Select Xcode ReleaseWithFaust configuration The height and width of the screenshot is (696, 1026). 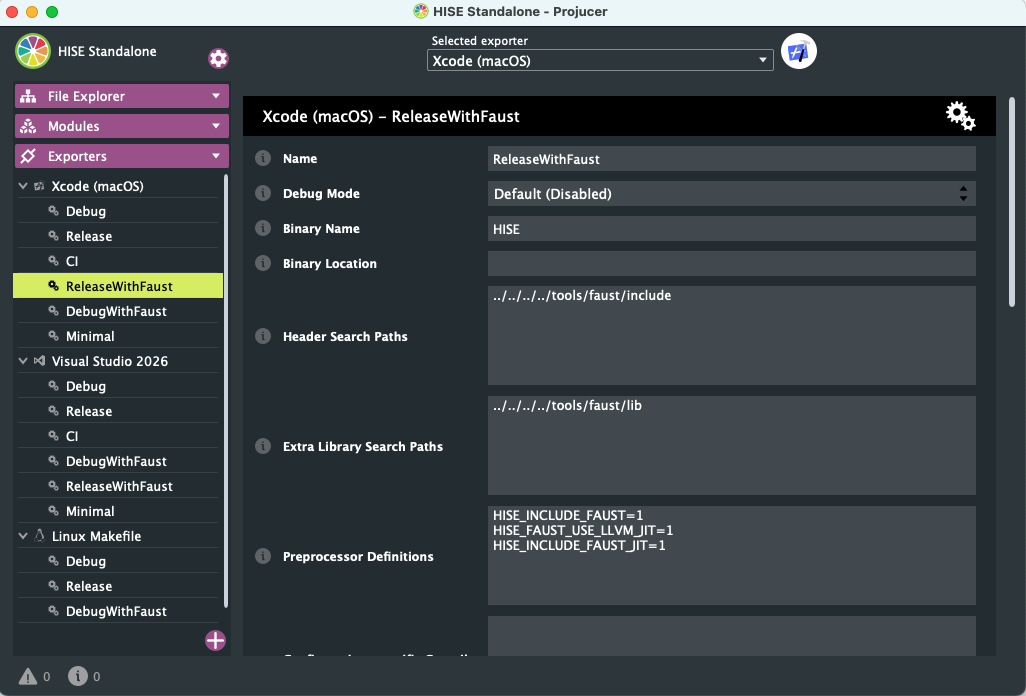point(118,286)
